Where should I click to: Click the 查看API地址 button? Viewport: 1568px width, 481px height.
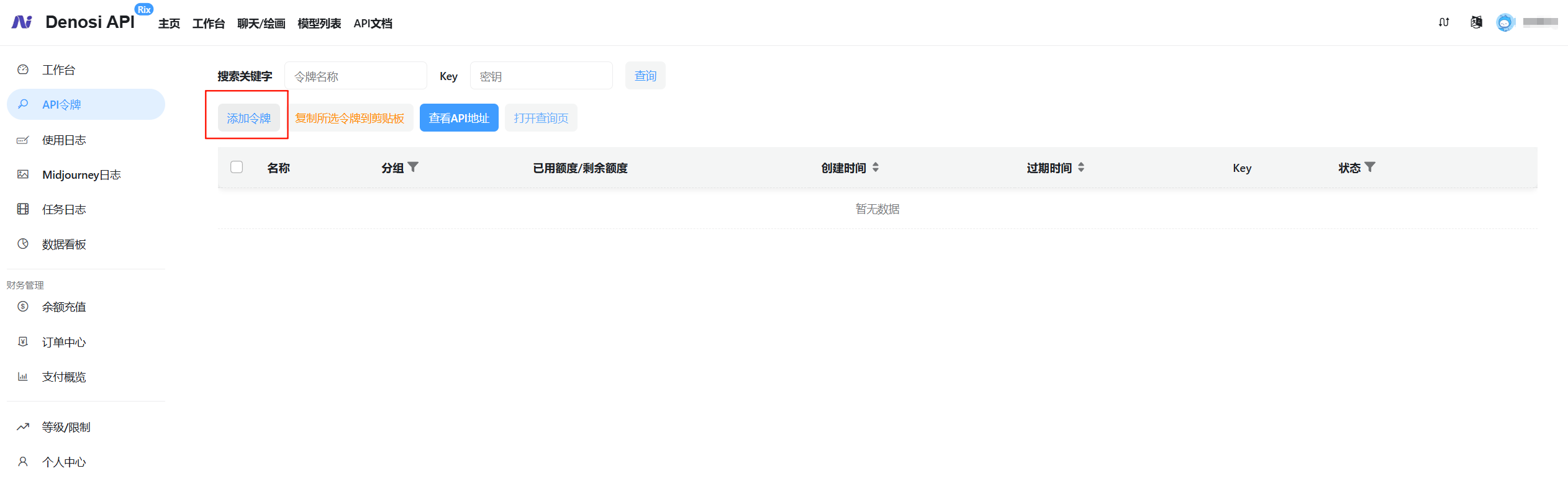459,118
